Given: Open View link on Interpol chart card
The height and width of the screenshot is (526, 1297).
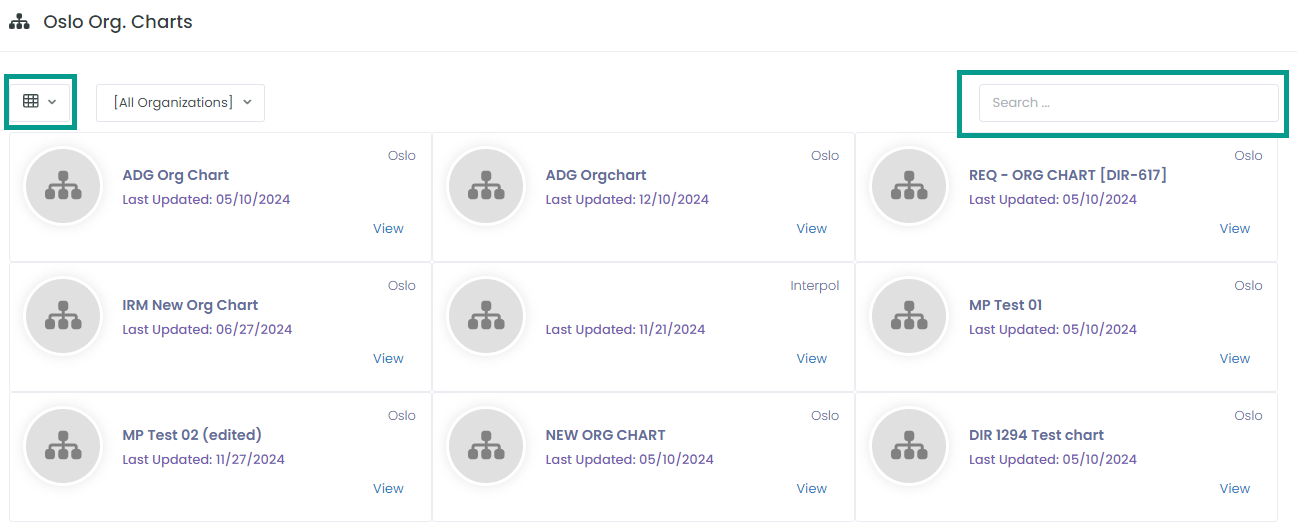Looking at the screenshot, I should pyautogui.click(x=812, y=359).
